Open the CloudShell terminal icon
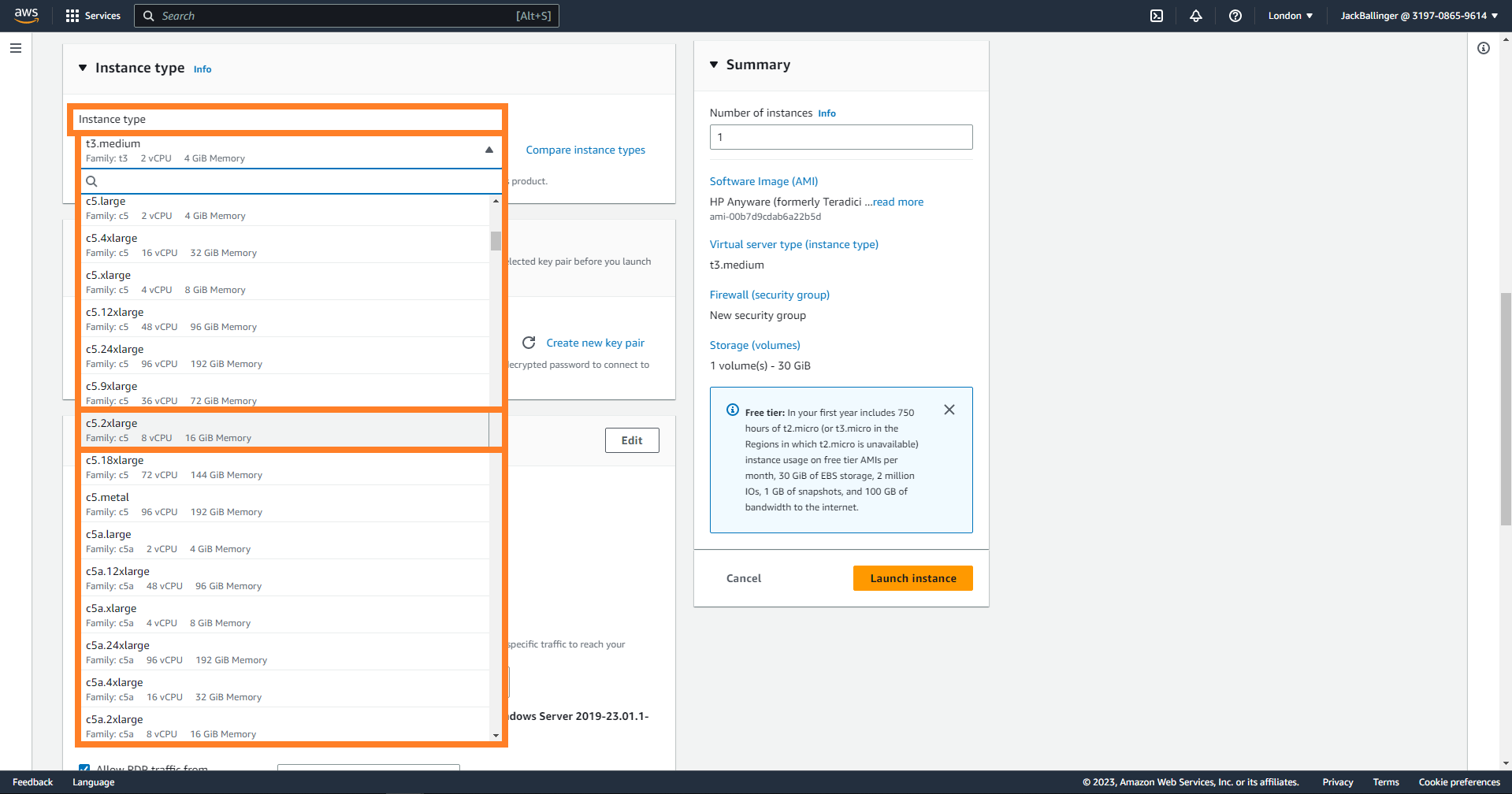 click(1157, 16)
